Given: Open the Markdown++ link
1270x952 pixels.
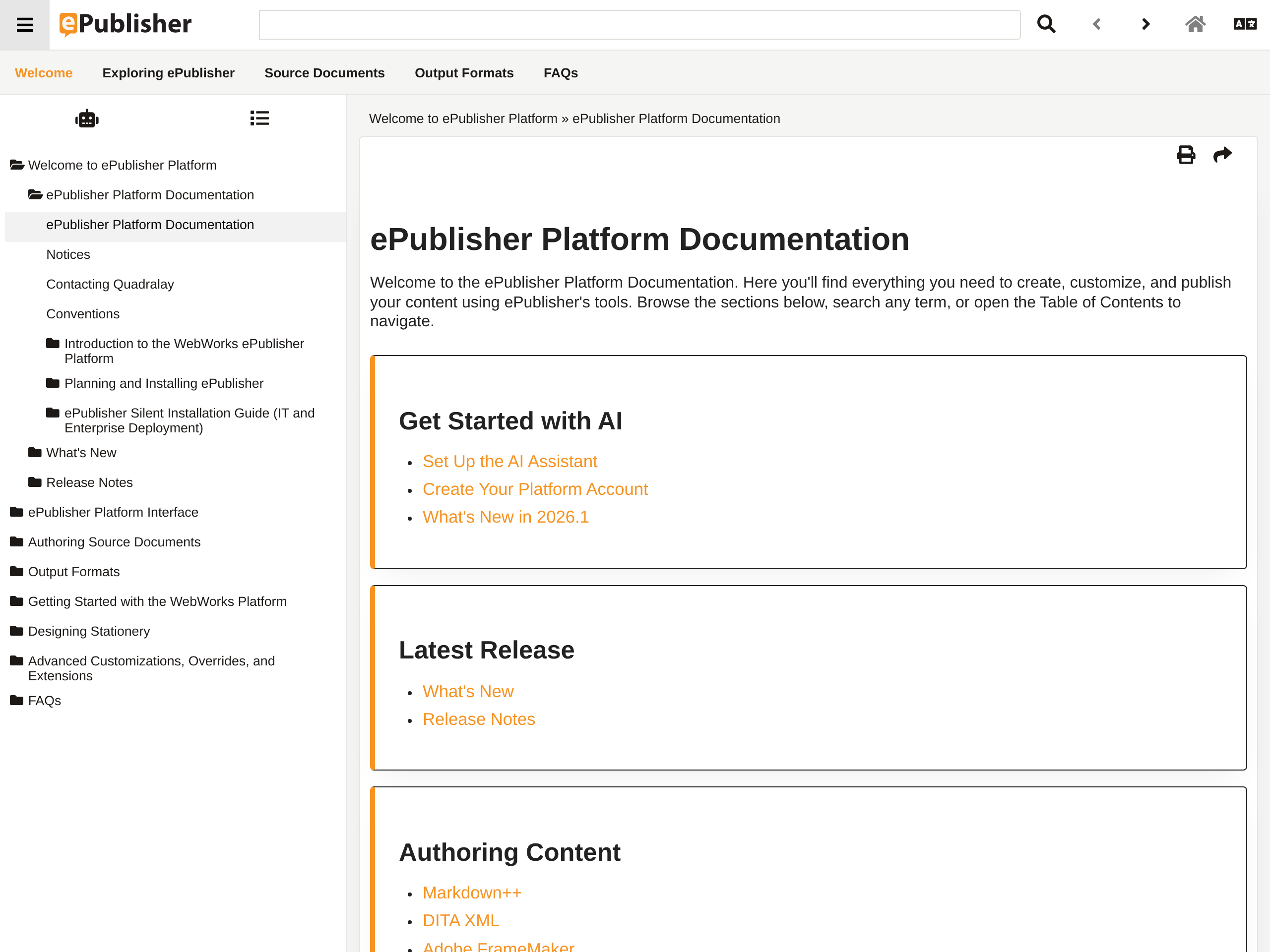Looking at the screenshot, I should coord(472,893).
